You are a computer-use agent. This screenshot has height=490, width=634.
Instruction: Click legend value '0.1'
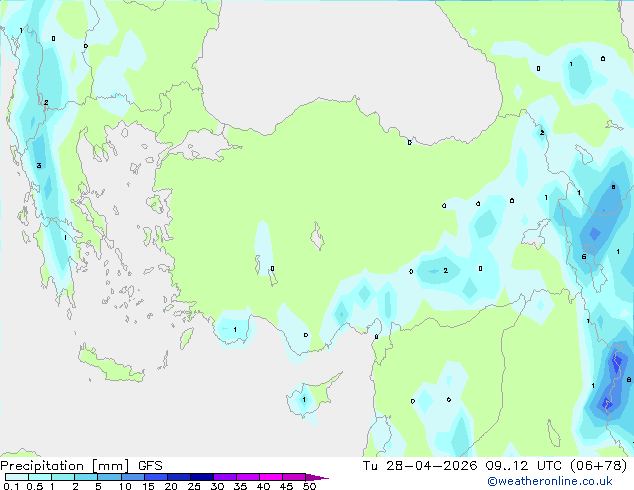point(11,486)
